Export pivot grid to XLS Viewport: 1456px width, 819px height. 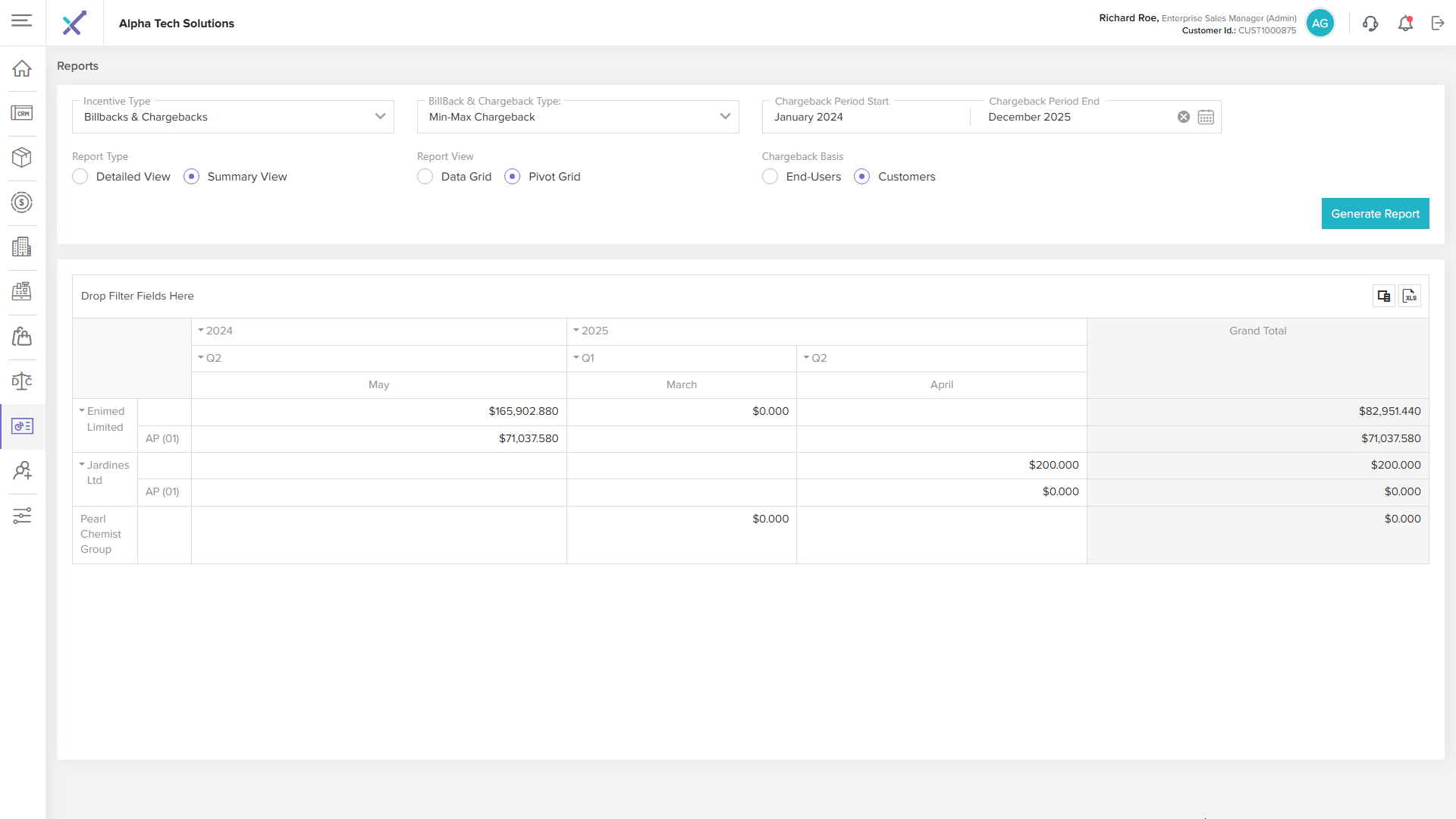[x=1410, y=296]
